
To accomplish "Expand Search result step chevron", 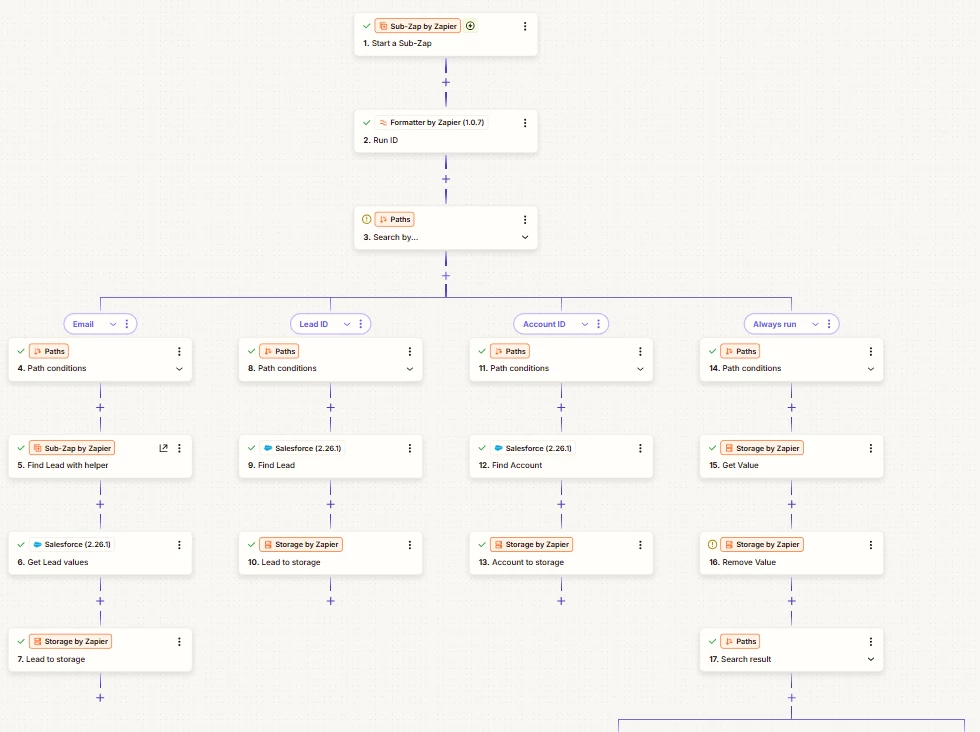I will [x=871, y=659].
